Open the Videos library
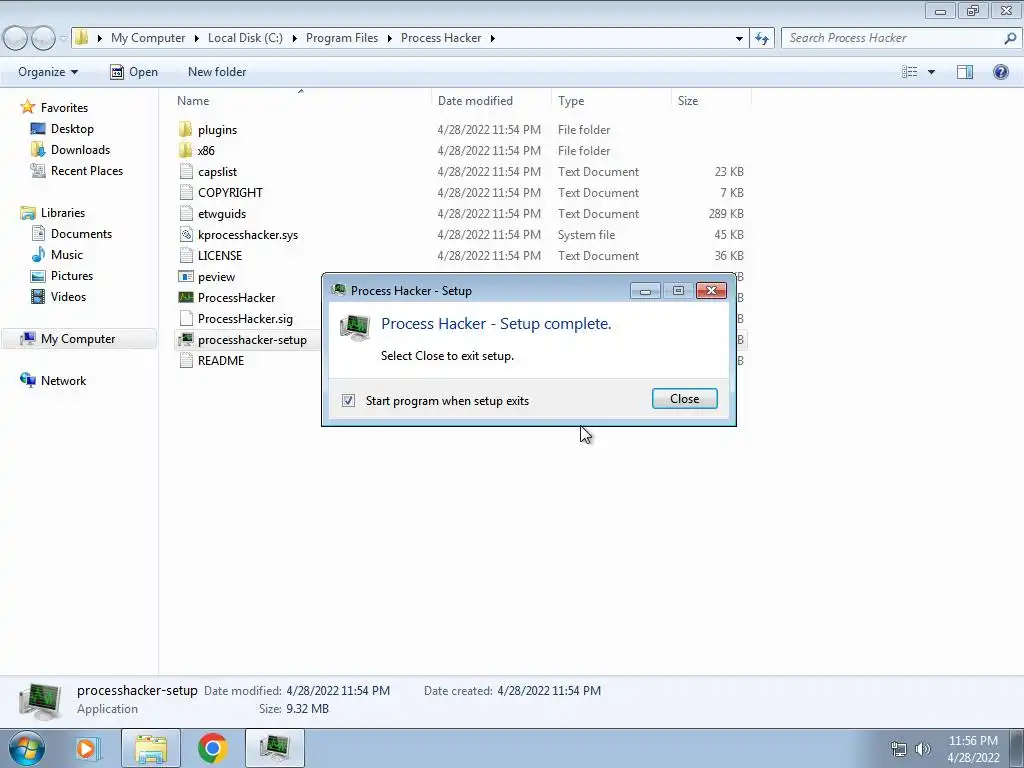1024x768 pixels. point(68,296)
